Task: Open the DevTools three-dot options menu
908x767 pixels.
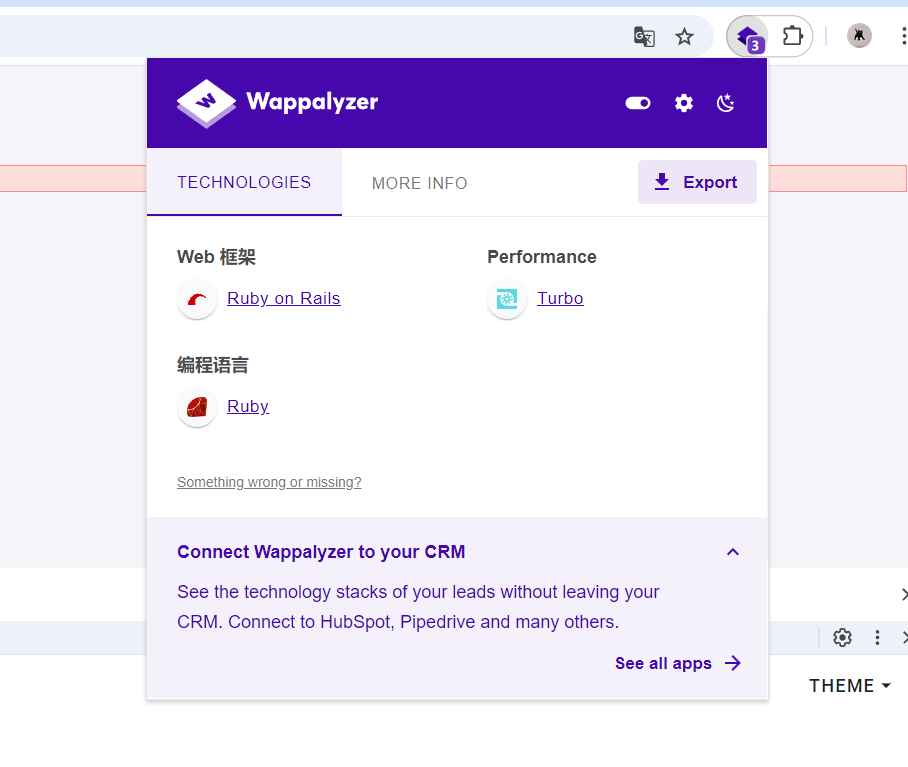Action: 877,637
